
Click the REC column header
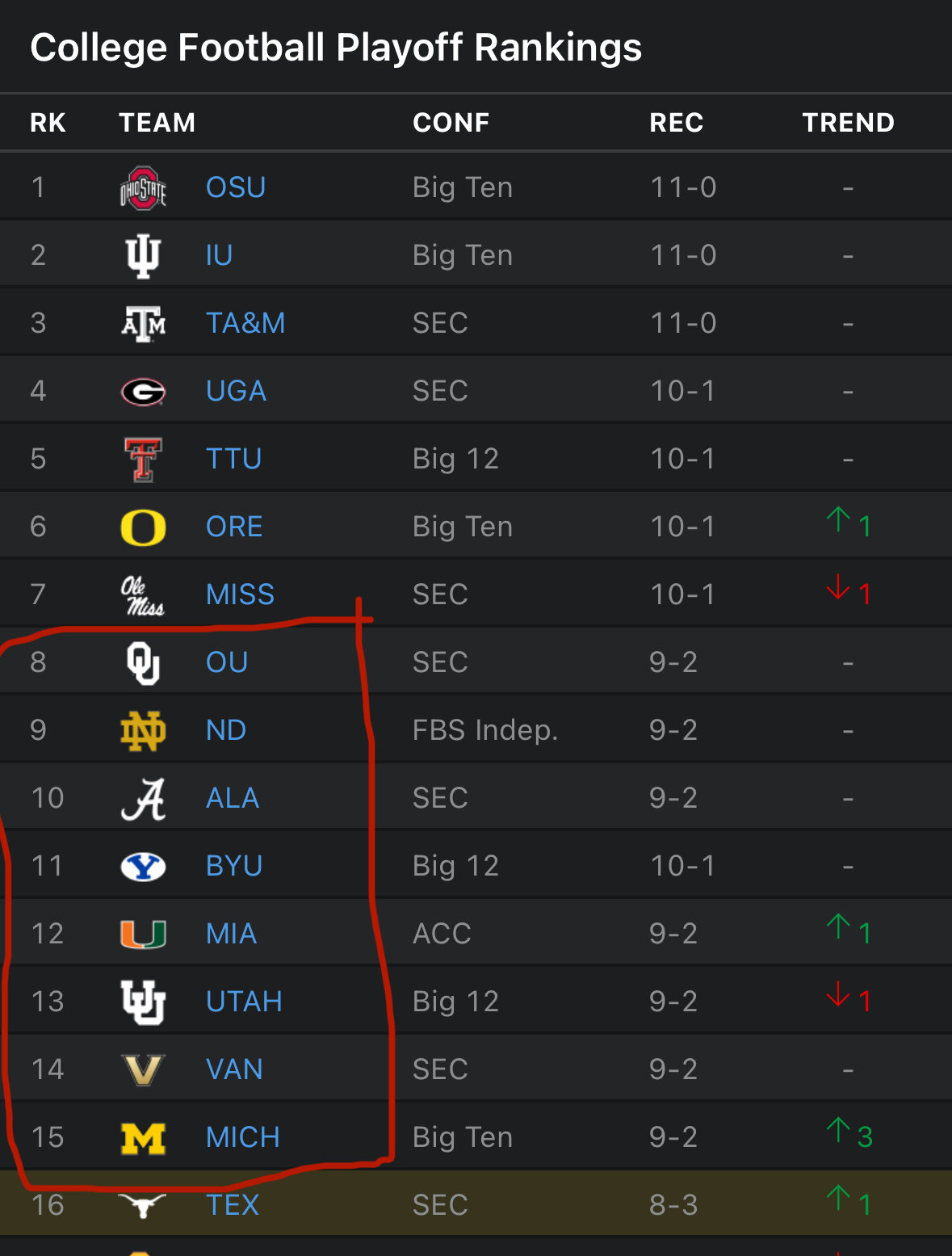click(677, 123)
